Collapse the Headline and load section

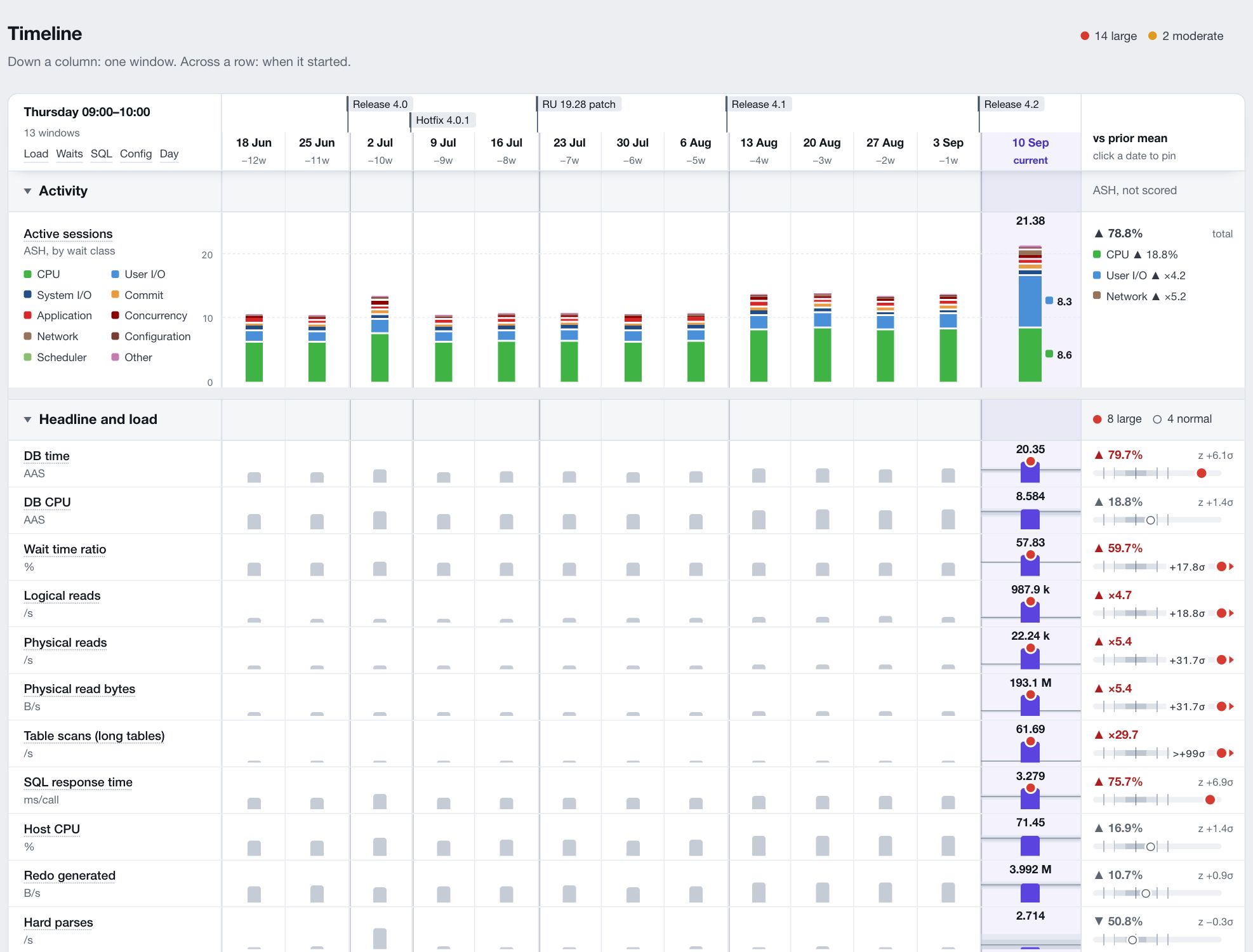[x=27, y=420]
